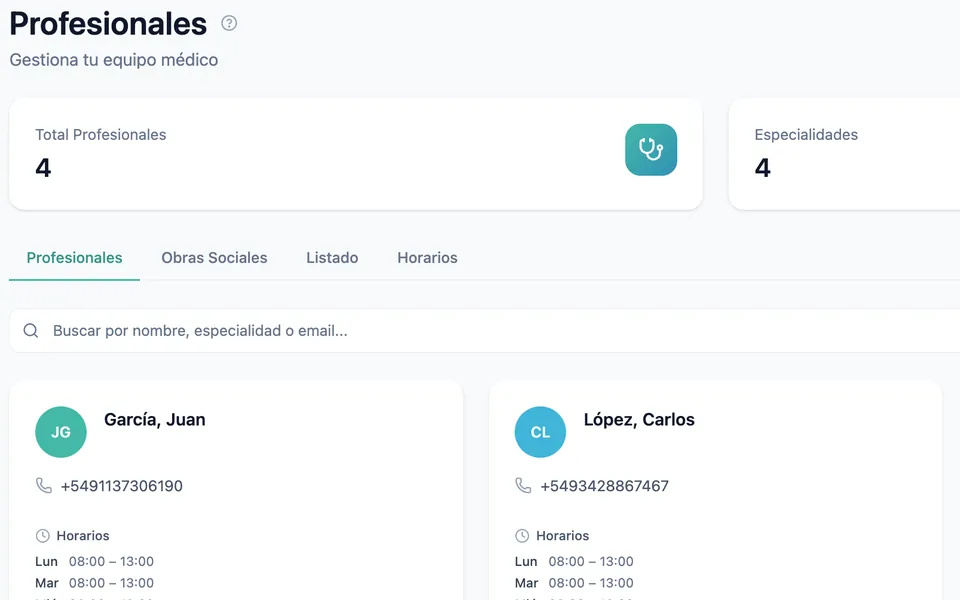Click the stethoscope icon in Total Profesionales card

click(x=651, y=149)
